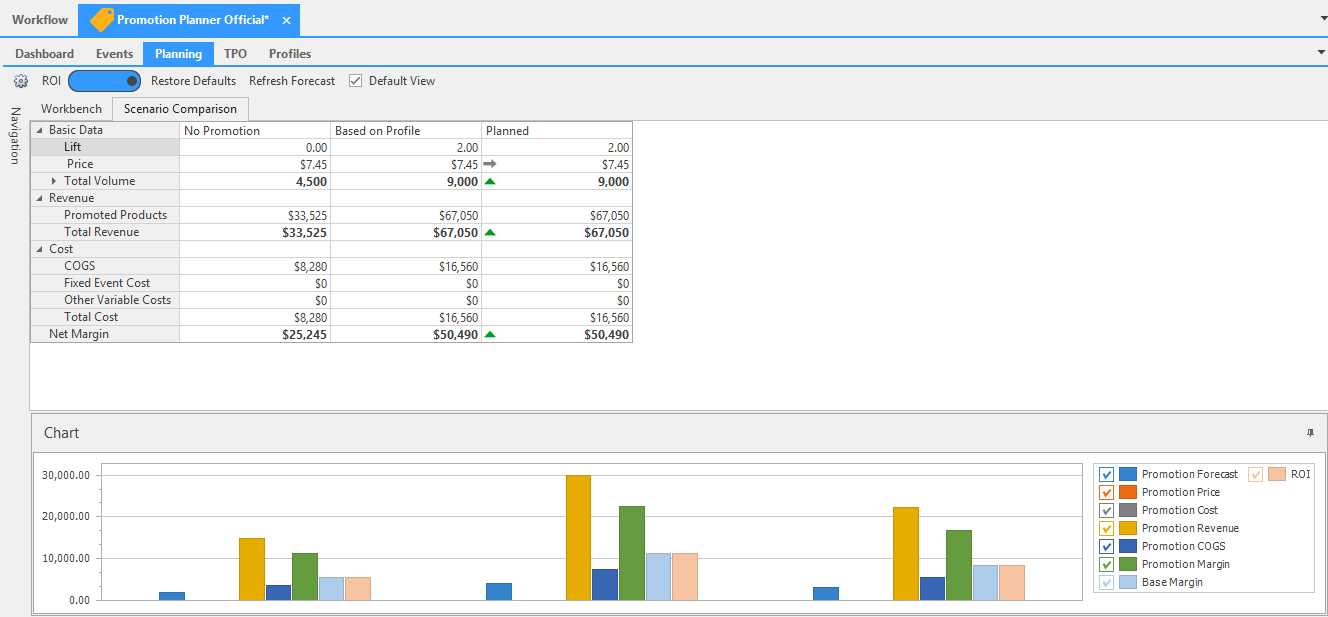Click green up arrow on Total Revenue row
The height and width of the screenshot is (617, 1328).
[x=490, y=232]
